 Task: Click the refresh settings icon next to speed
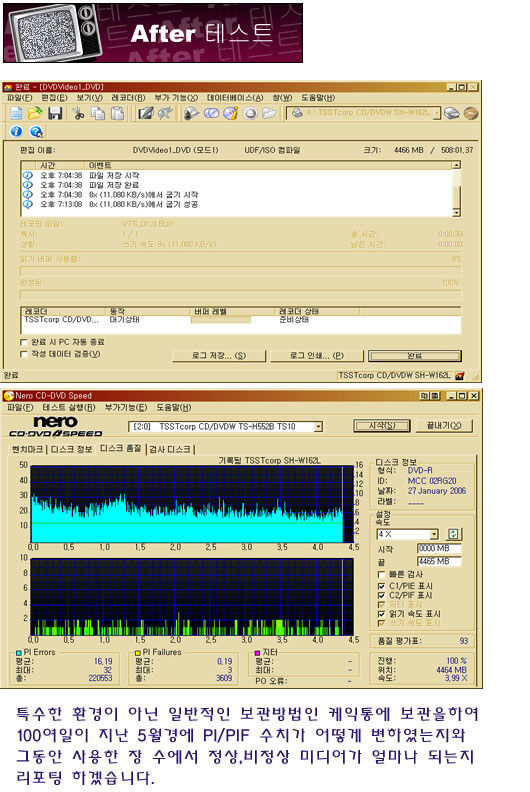pyautogui.click(x=453, y=534)
